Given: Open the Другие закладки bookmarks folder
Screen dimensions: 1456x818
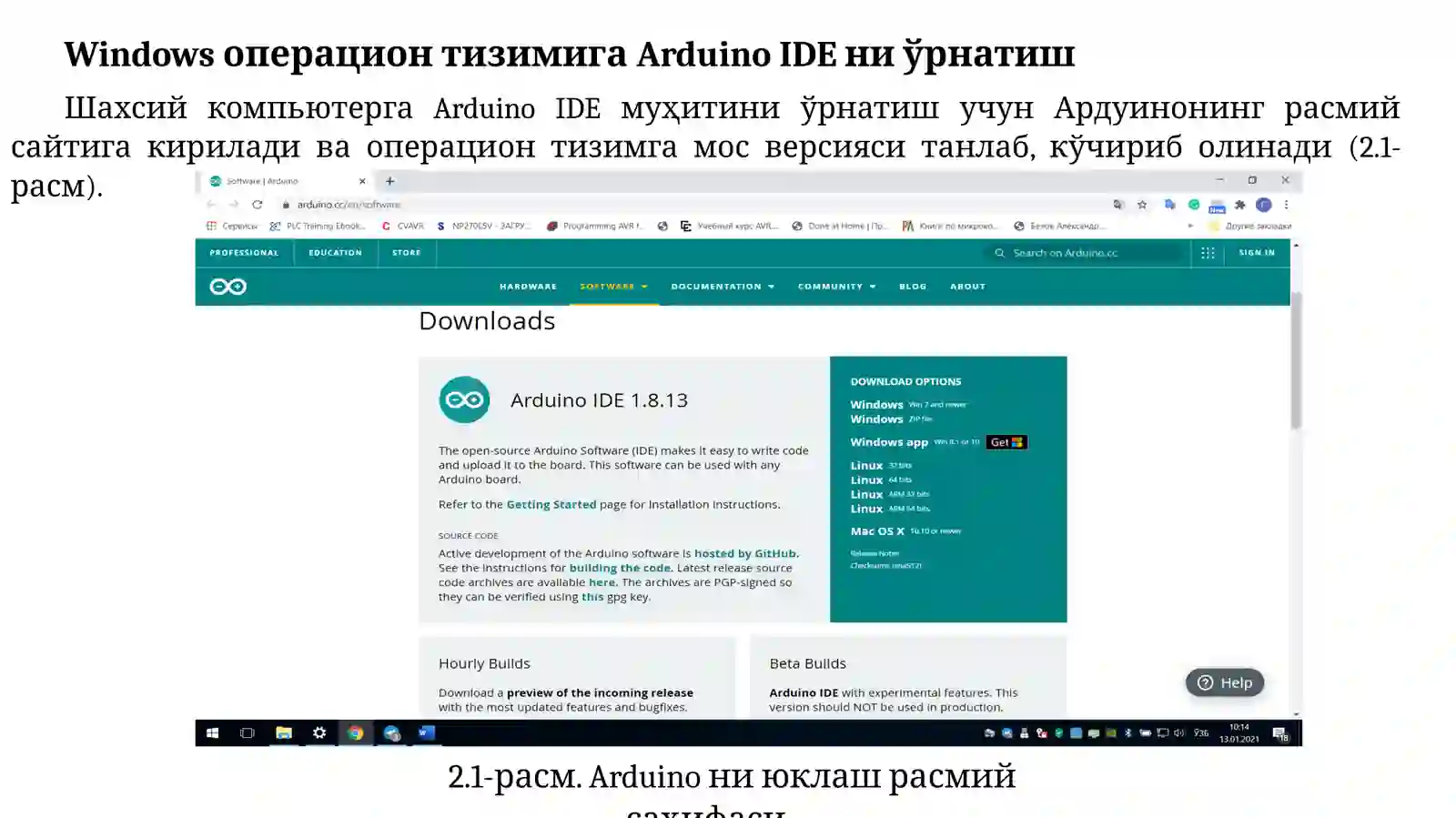Looking at the screenshot, I should pyautogui.click(x=1249, y=226).
